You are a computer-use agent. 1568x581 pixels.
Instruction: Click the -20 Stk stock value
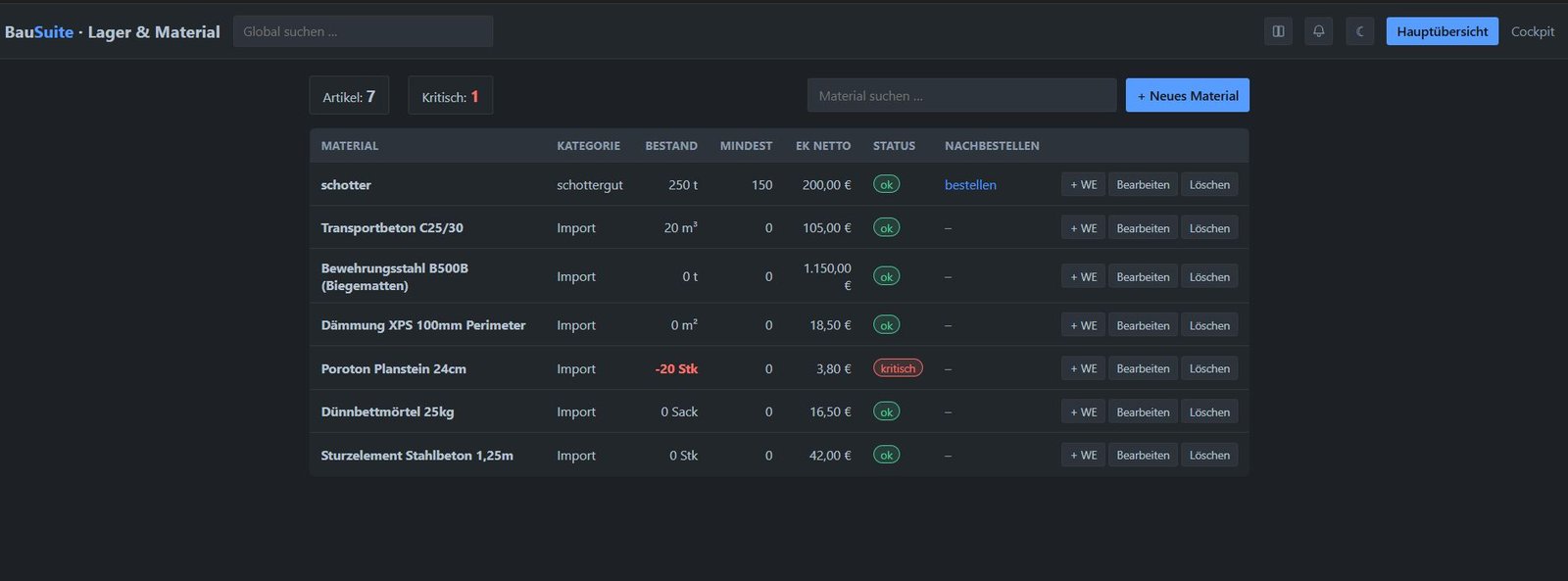tap(677, 369)
